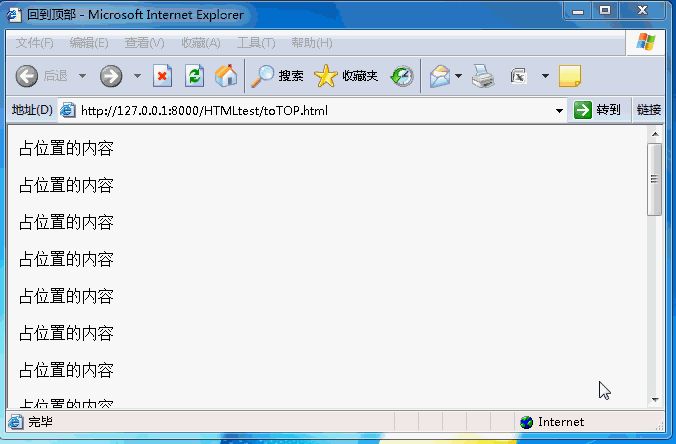Click the vertical scrollbar down arrow
Screen dimensions: 676x444
pos(655,400)
